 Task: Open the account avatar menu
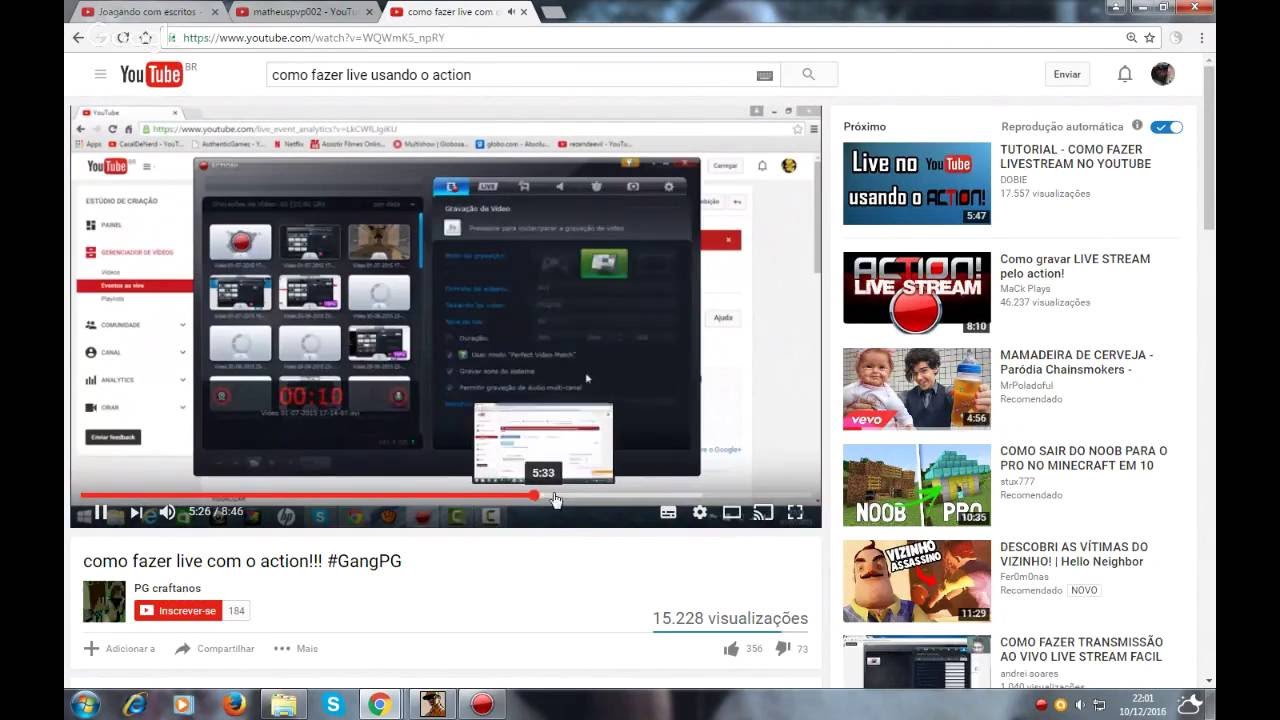click(1162, 74)
